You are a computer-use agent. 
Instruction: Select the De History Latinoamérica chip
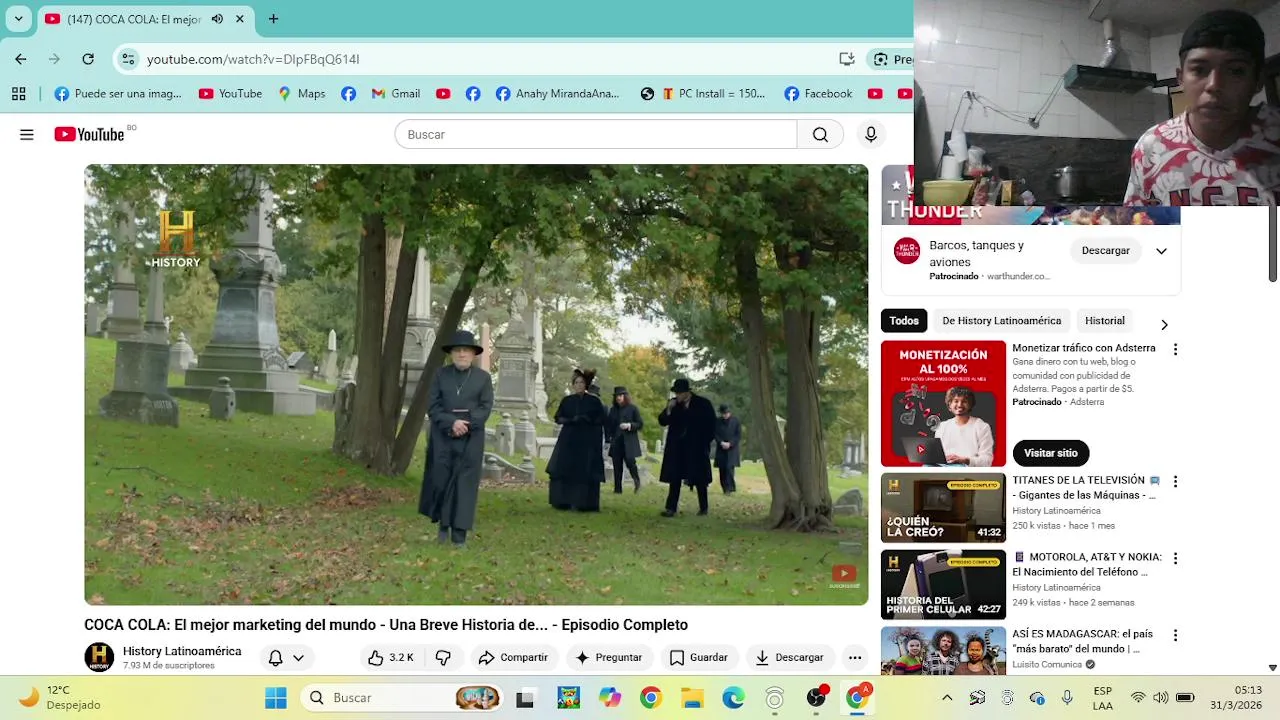1001,321
